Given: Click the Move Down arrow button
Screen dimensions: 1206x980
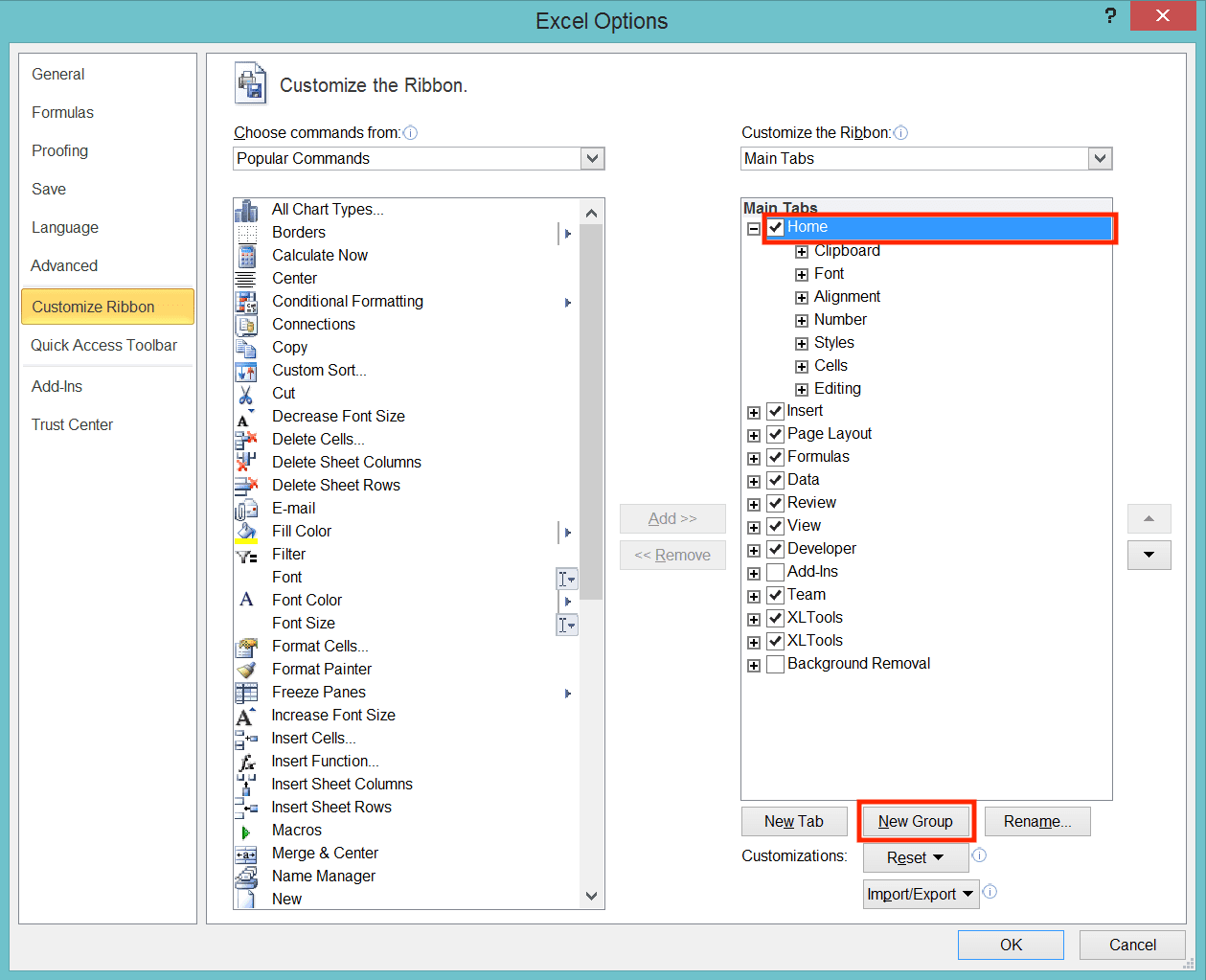Looking at the screenshot, I should pos(1149,555).
